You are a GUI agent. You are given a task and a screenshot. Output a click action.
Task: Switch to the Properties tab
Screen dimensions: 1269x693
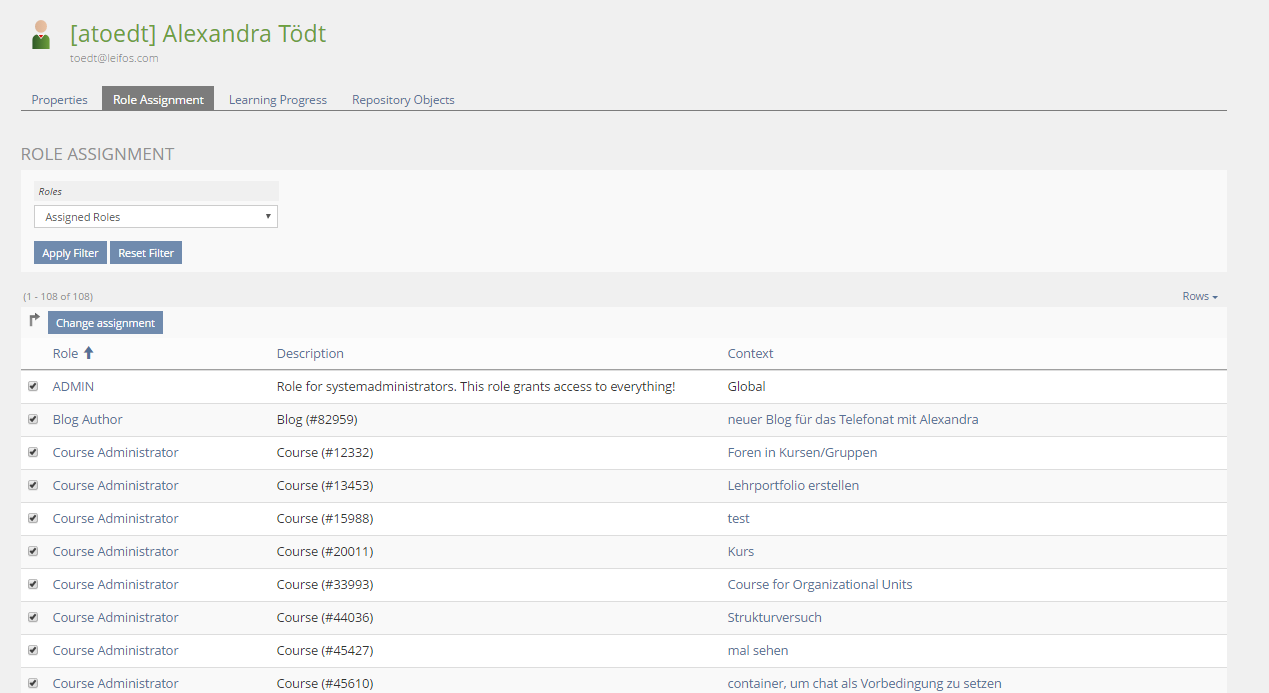[59, 100]
